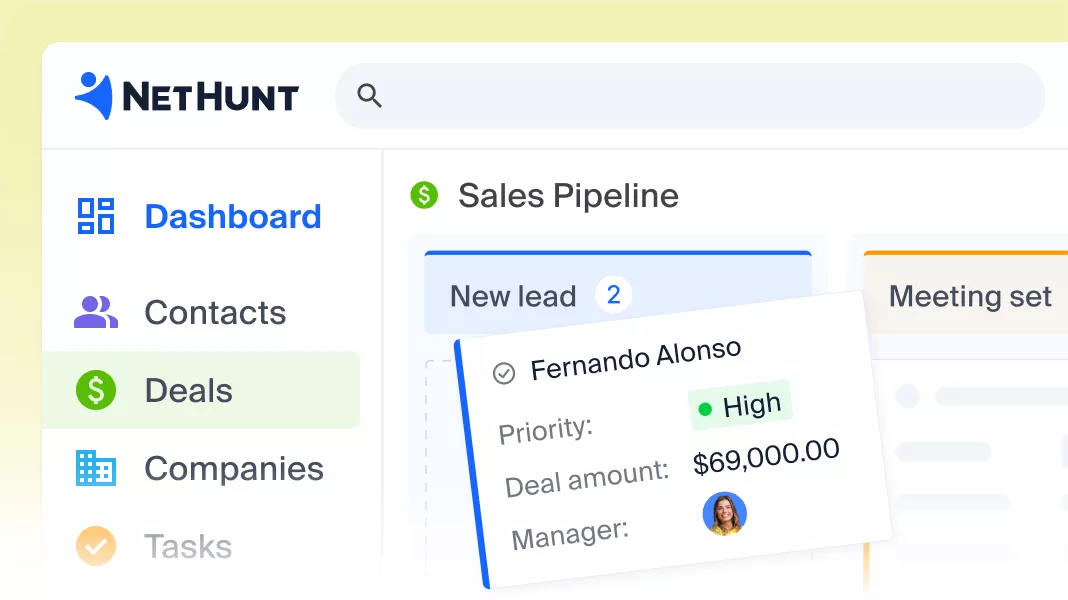This screenshot has height=600, width=1068.
Task: Select the Meeting set column header
Action: tap(965, 293)
